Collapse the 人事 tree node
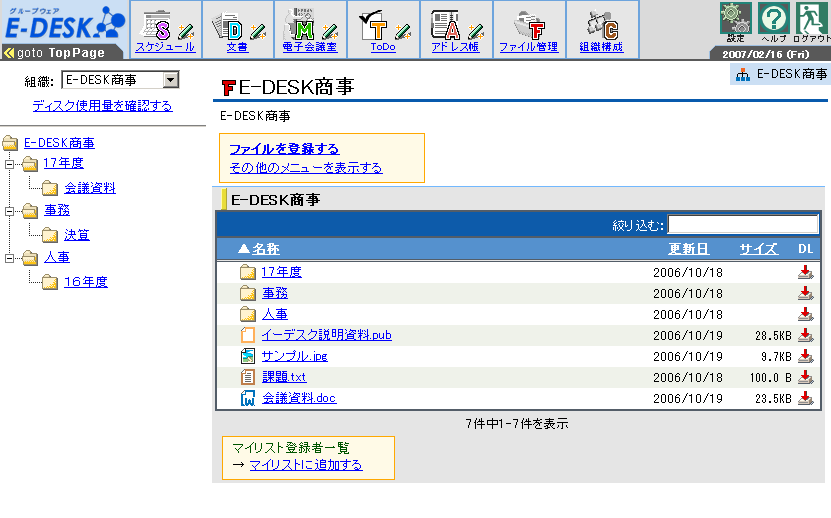Screen dimensions: 831x518 point(9,259)
